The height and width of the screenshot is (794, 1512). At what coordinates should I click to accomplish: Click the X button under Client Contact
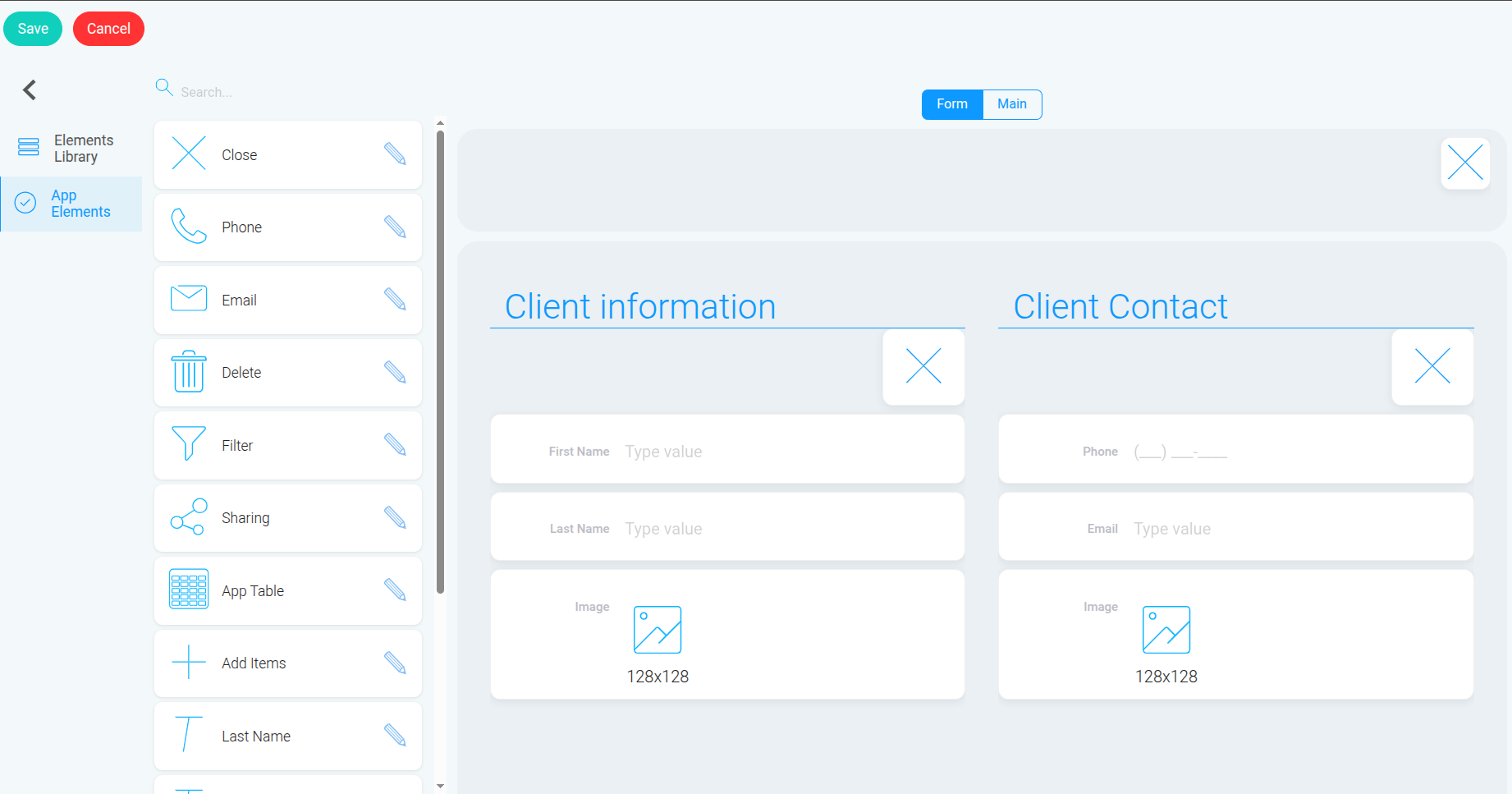(x=1432, y=366)
